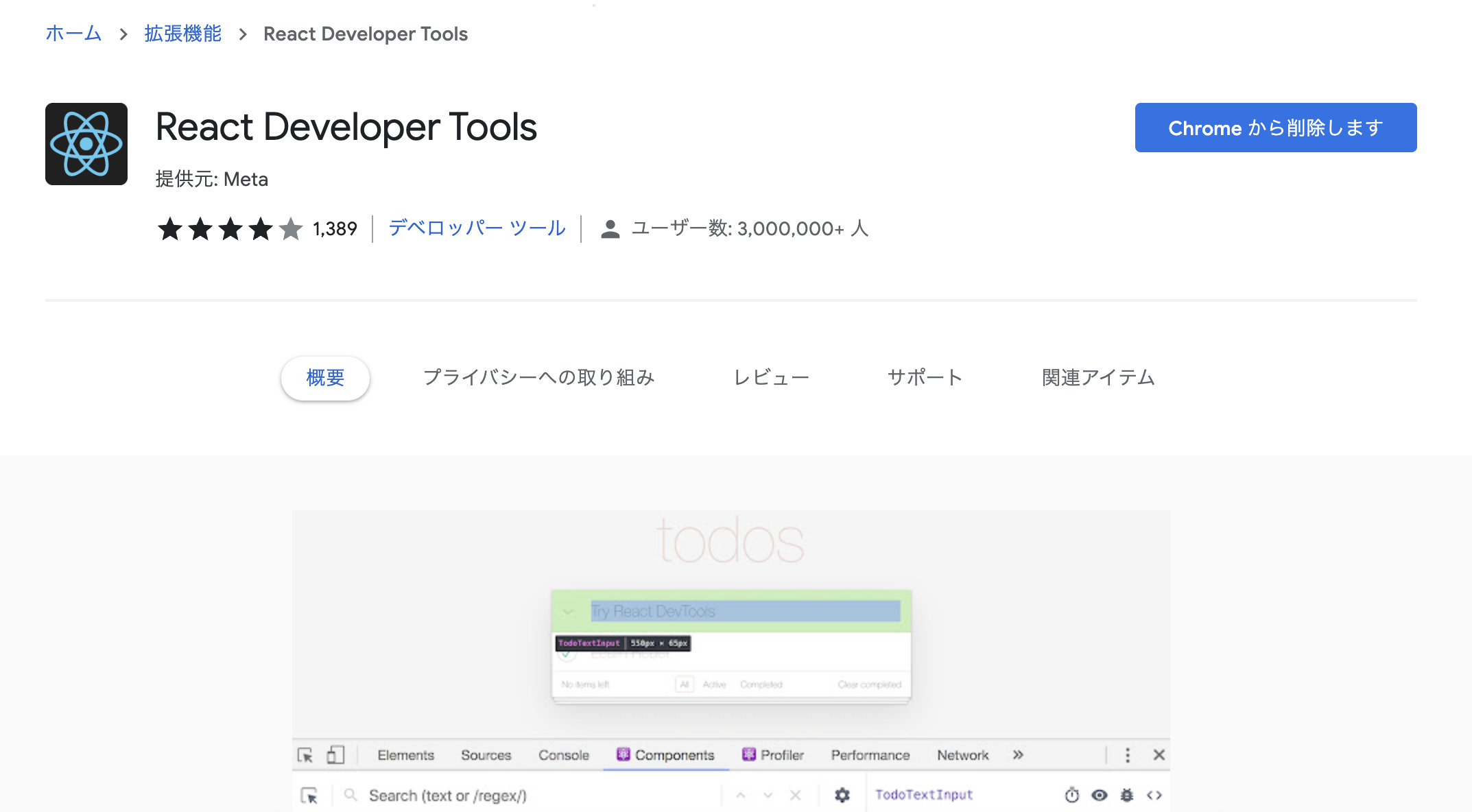Open DevTools three-dot options menu
1472x812 pixels.
pyautogui.click(x=1128, y=755)
